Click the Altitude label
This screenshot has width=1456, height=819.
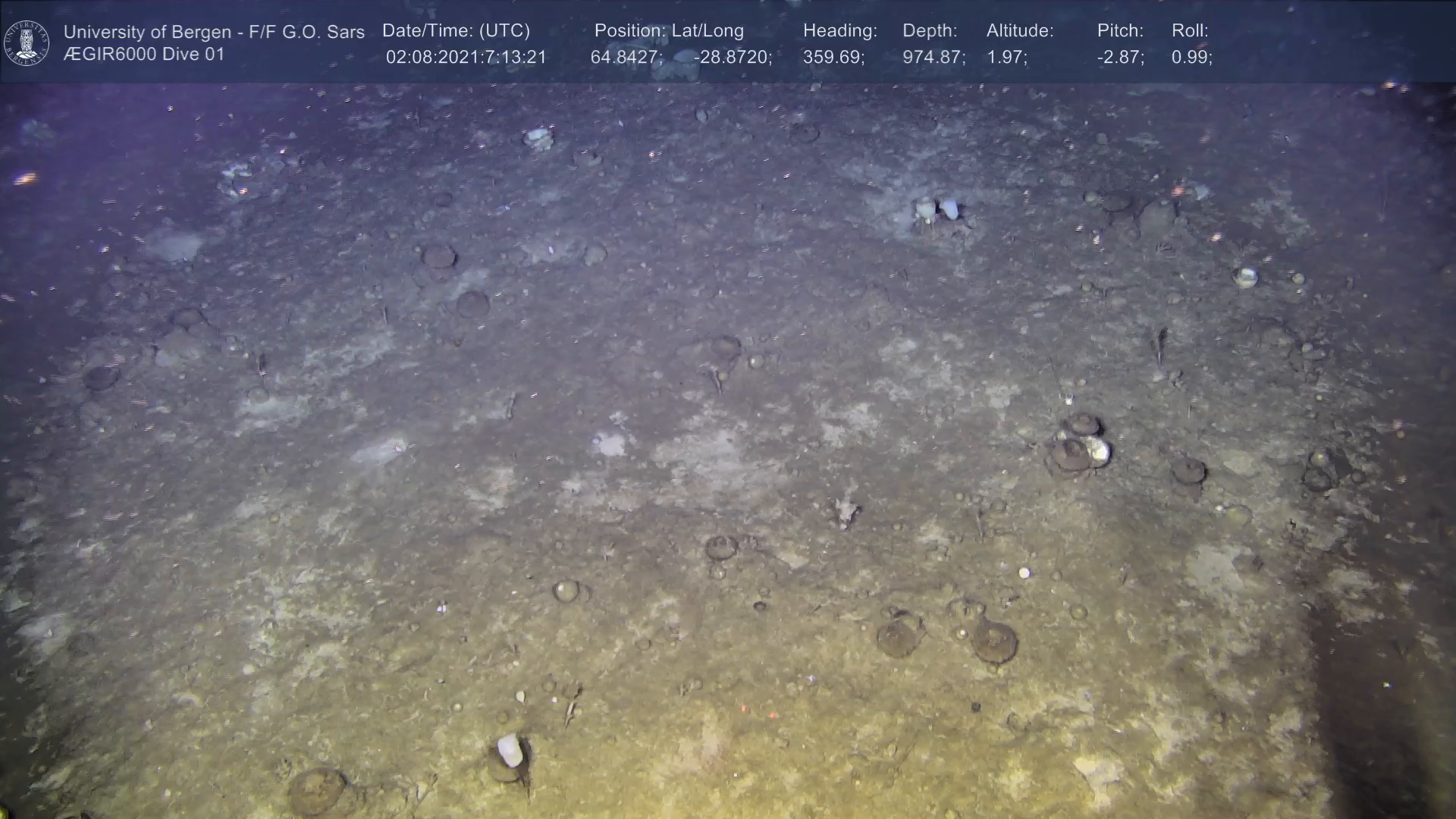(x=1020, y=31)
